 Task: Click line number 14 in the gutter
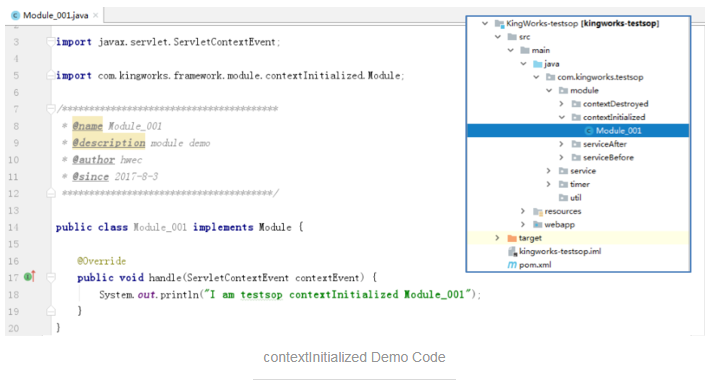tap(14, 227)
